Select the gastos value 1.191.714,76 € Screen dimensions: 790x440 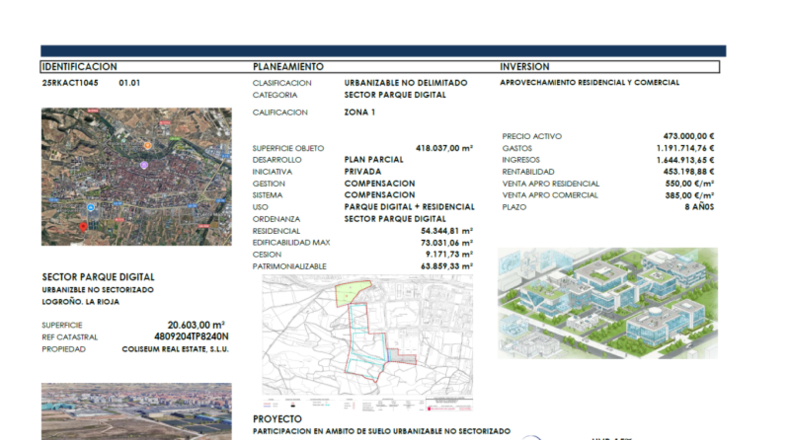pyautogui.click(x=685, y=148)
